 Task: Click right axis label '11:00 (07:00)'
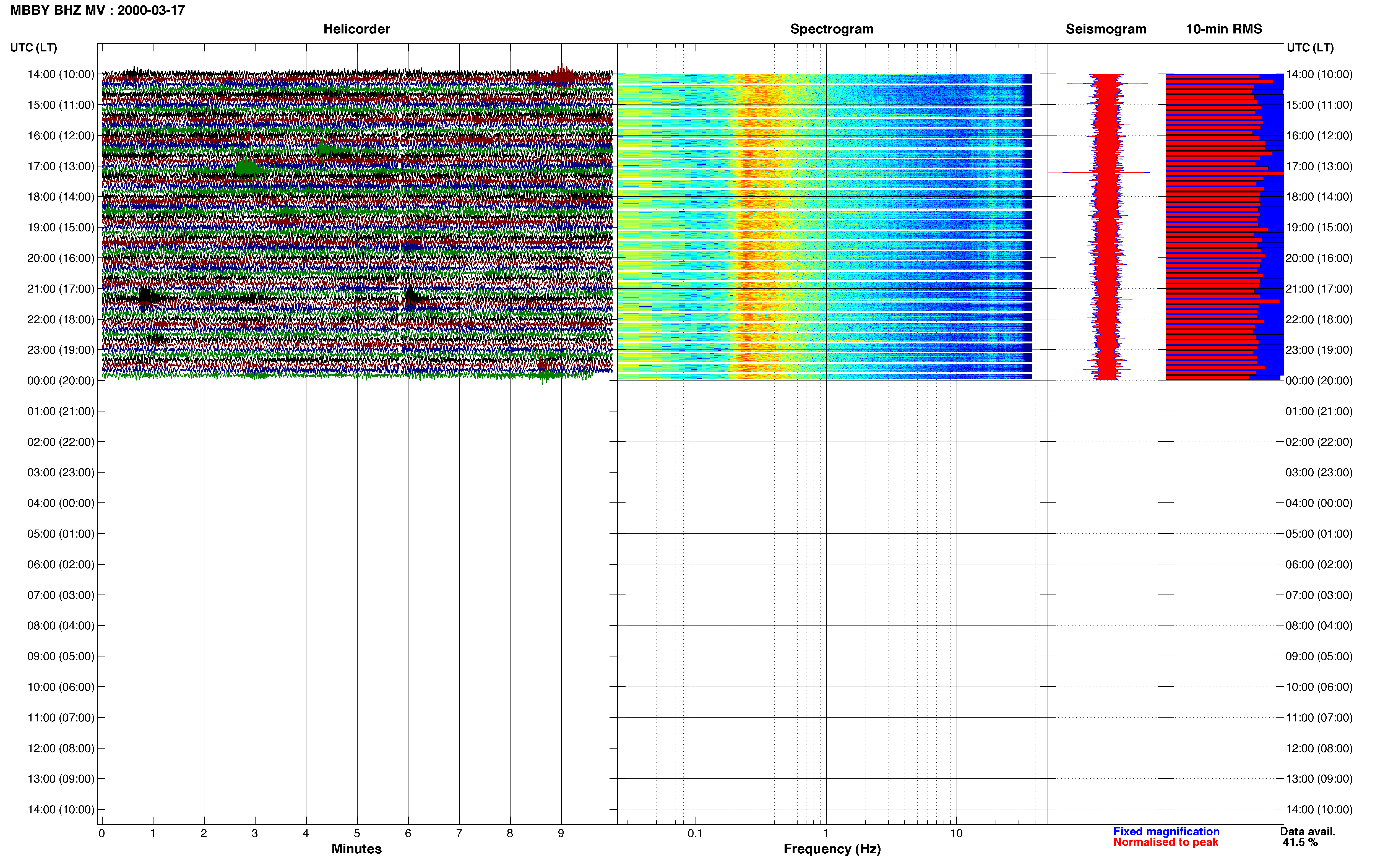coord(1319,718)
